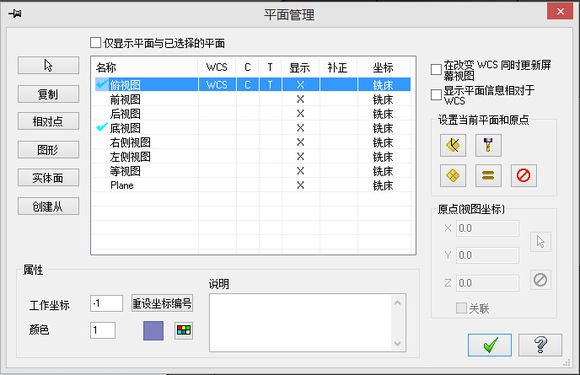The height and width of the screenshot is (375, 580).
Task: Click the 坐标 column header
Action: click(x=384, y=67)
